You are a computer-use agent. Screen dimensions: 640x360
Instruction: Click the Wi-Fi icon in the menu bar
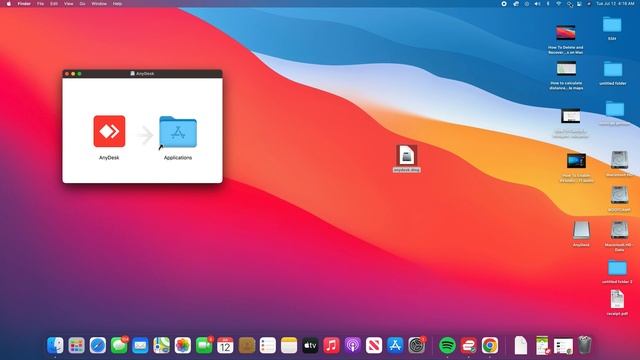tap(558, 4)
